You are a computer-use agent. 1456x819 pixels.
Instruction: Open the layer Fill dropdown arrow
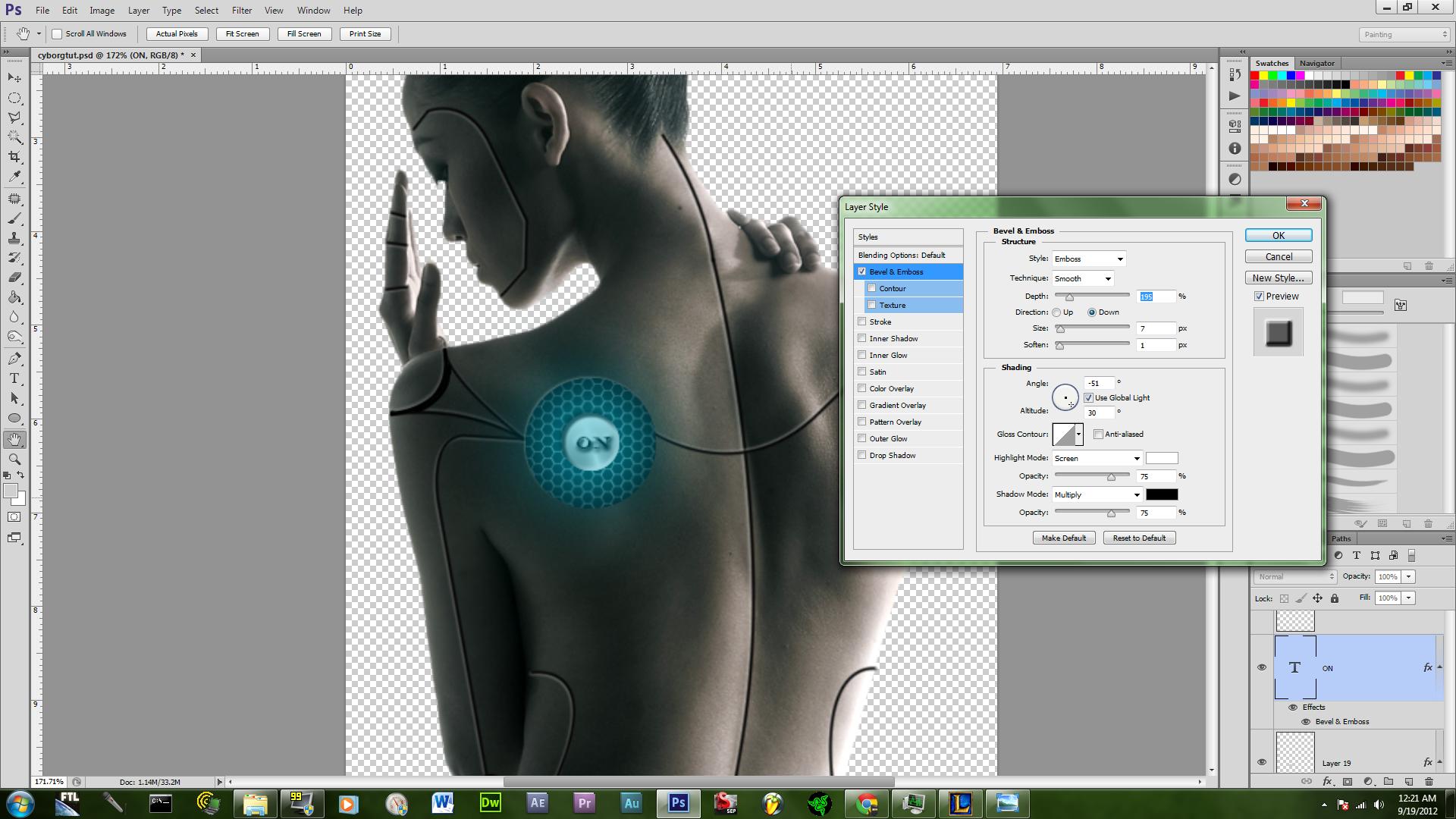pyautogui.click(x=1409, y=598)
